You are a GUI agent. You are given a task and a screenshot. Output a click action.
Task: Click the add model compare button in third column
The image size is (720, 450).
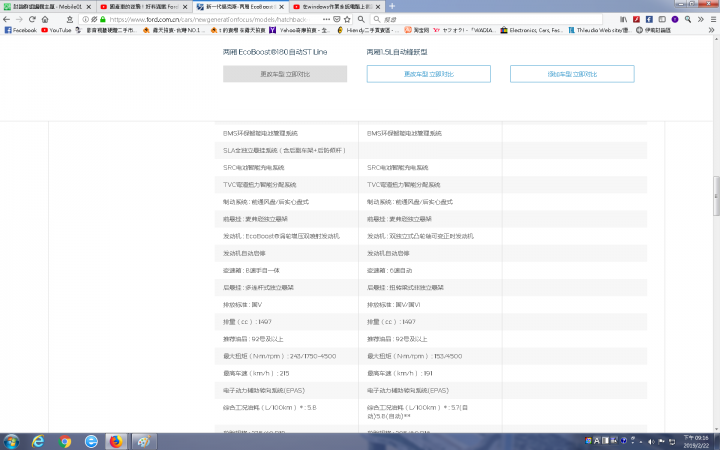[572, 74]
